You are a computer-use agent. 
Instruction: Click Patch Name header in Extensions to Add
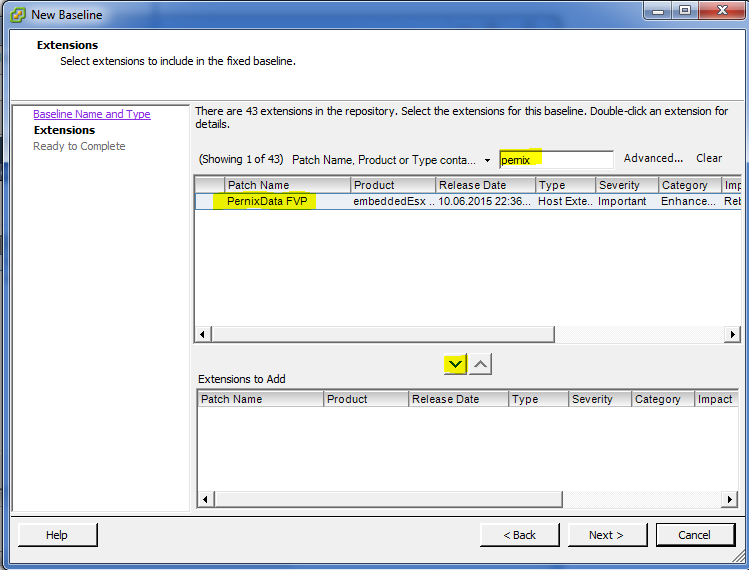click(x=260, y=399)
